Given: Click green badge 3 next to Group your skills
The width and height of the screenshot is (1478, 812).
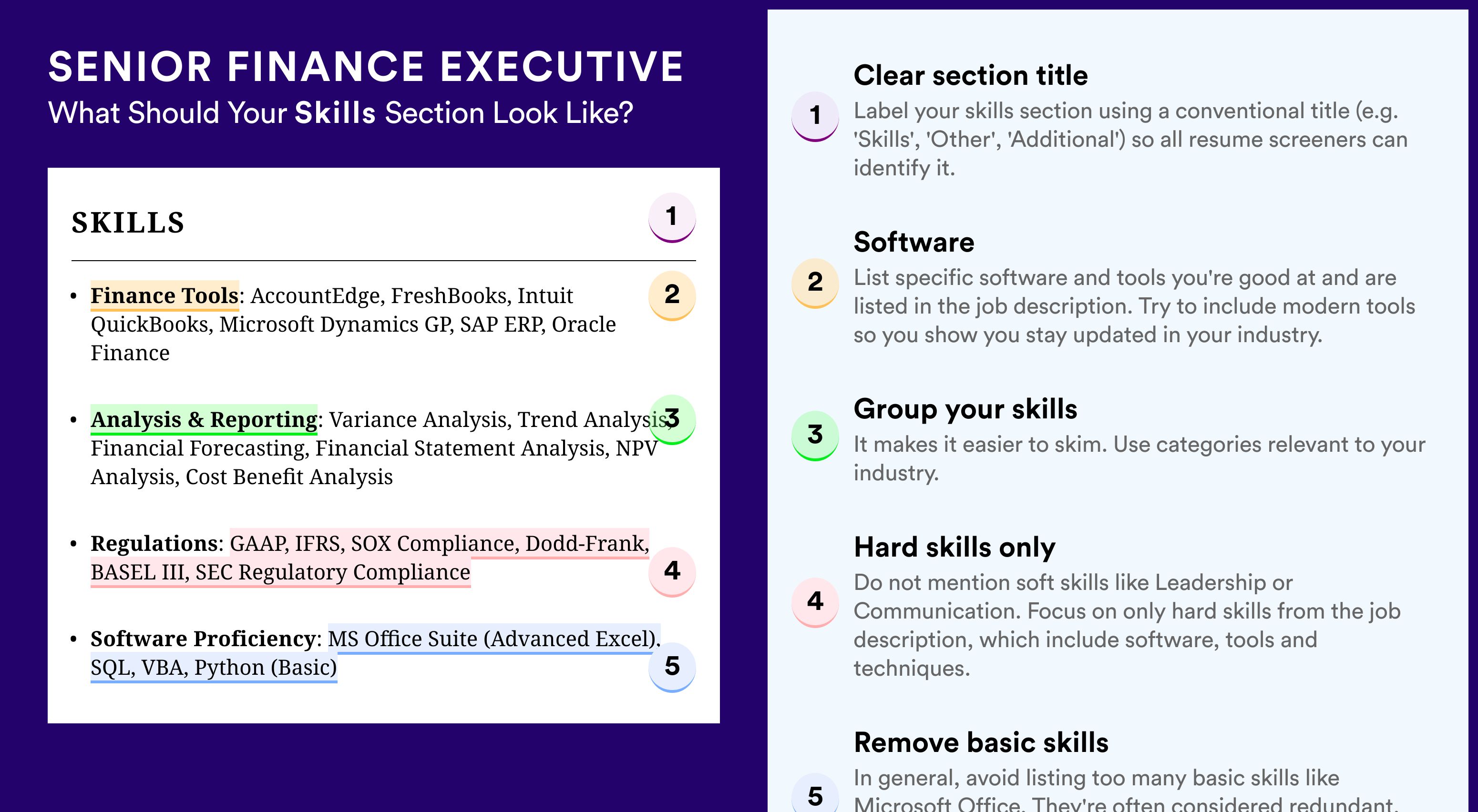Looking at the screenshot, I should tap(815, 436).
